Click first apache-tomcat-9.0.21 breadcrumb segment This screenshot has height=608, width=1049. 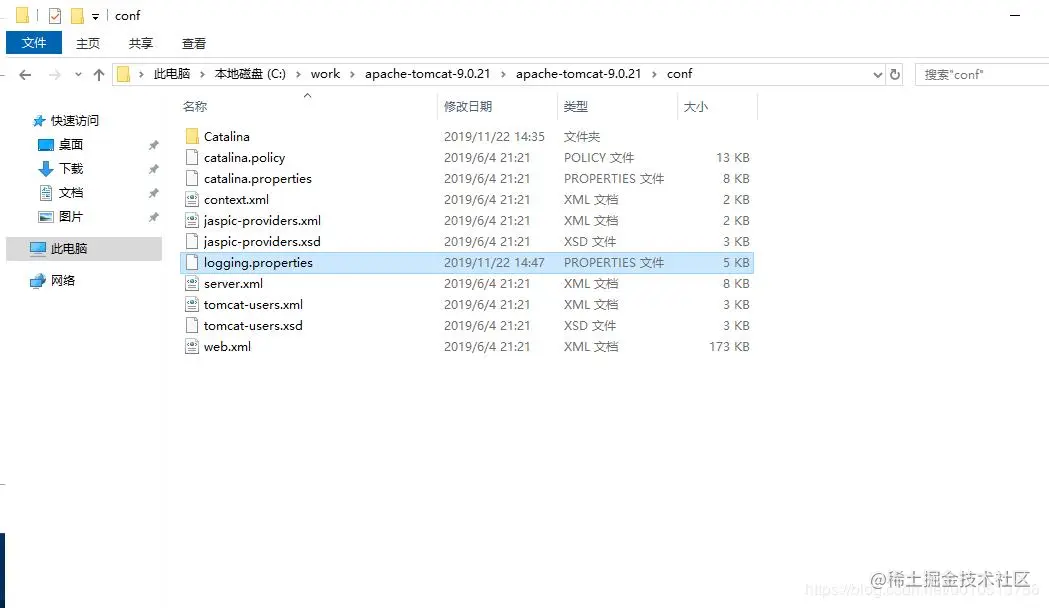point(427,74)
